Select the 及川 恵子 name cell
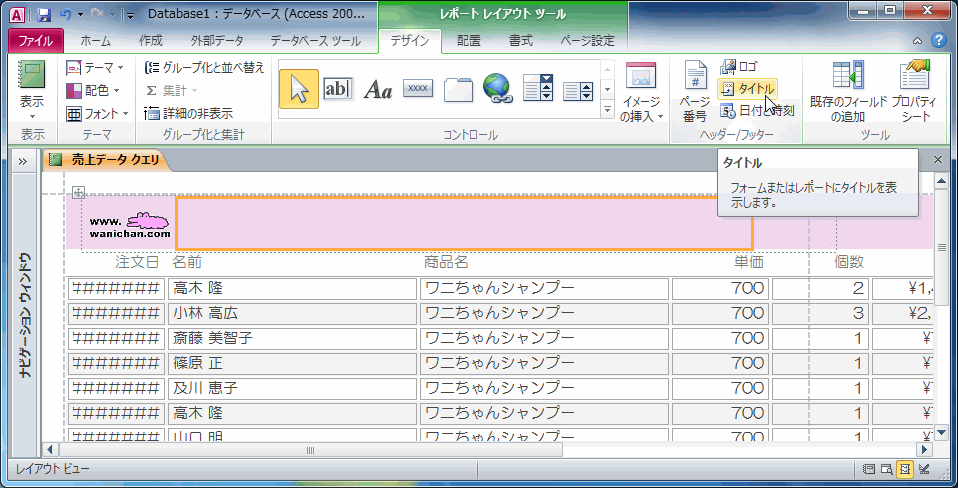Screen dimensions: 958x488 pos(292,389)
